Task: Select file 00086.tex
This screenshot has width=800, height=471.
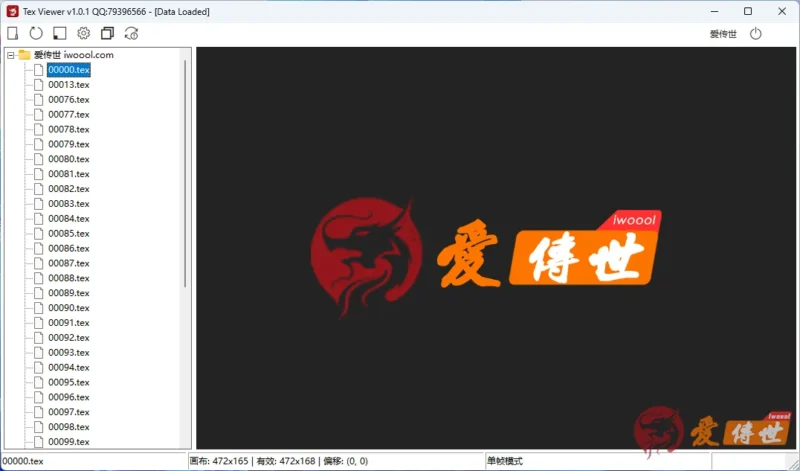Action: pos(69,248)
